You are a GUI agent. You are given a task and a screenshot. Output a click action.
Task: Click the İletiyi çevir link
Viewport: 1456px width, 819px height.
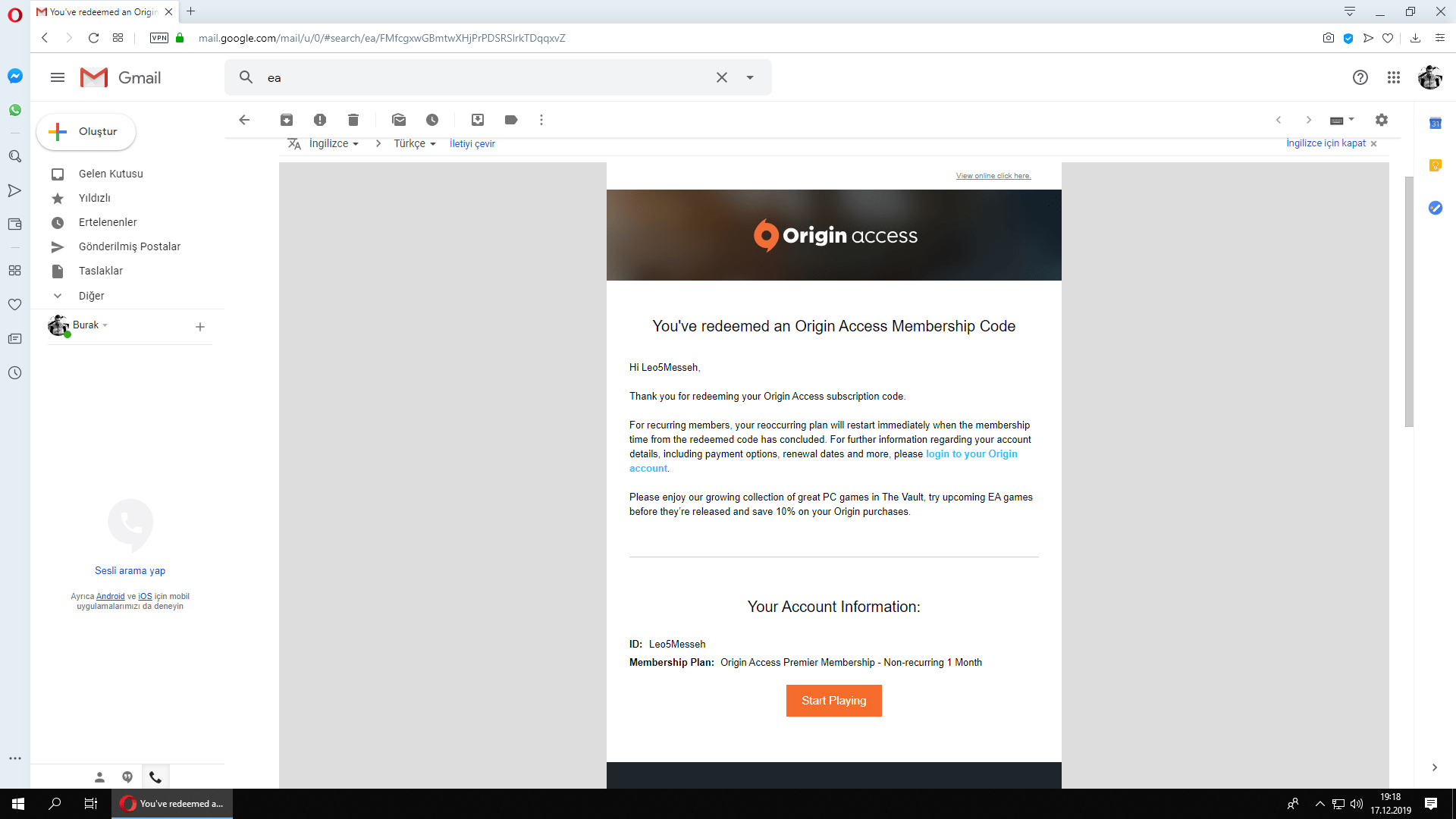click(x=472, y=143)
